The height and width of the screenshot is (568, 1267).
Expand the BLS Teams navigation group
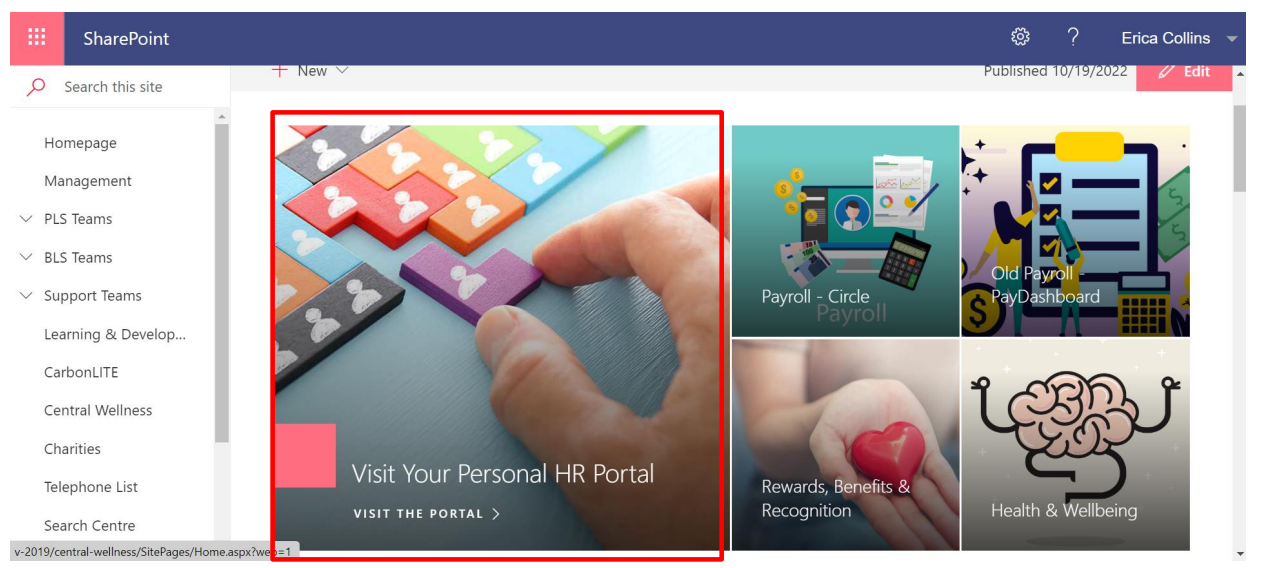[27, 257]
